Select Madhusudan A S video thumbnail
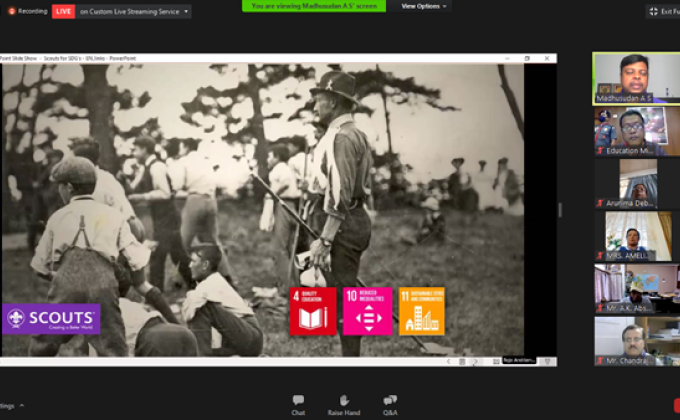Screen dimensions: 680x420 pyautogui.click(x=636, y=78)
